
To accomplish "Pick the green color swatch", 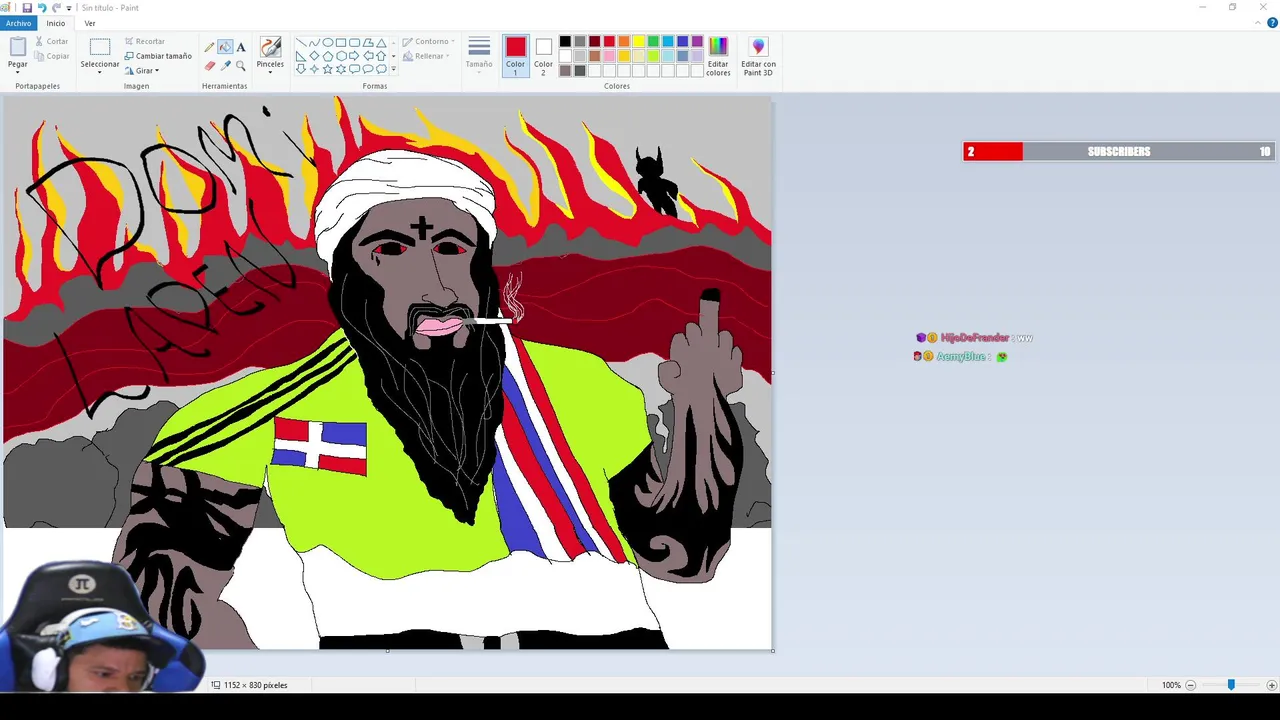I will coord(653,42).
